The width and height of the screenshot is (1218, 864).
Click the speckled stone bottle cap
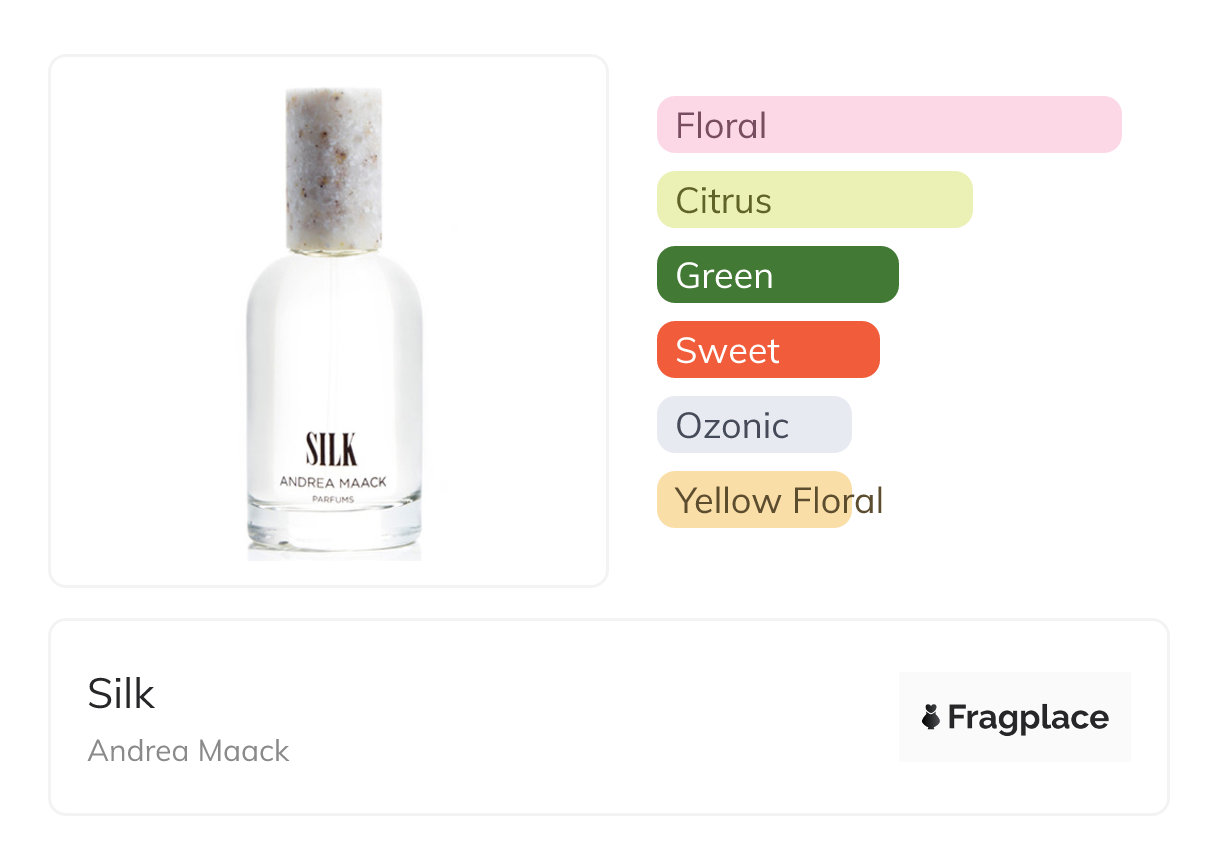(334, 170)
